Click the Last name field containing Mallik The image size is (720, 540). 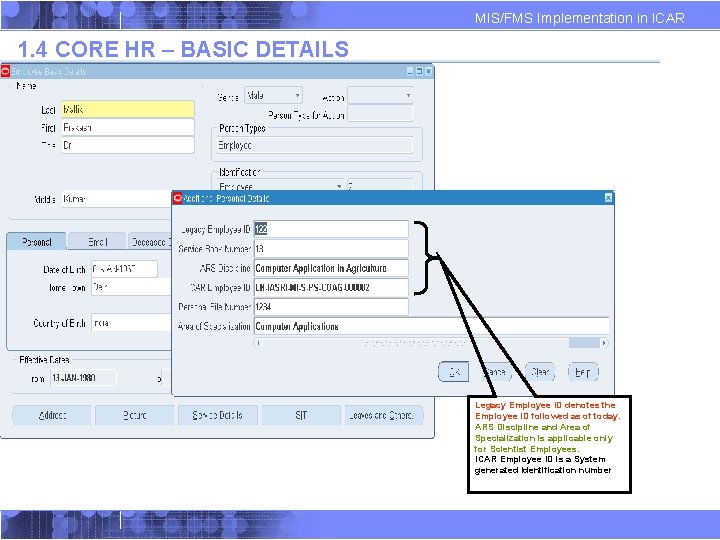[128, 109]
